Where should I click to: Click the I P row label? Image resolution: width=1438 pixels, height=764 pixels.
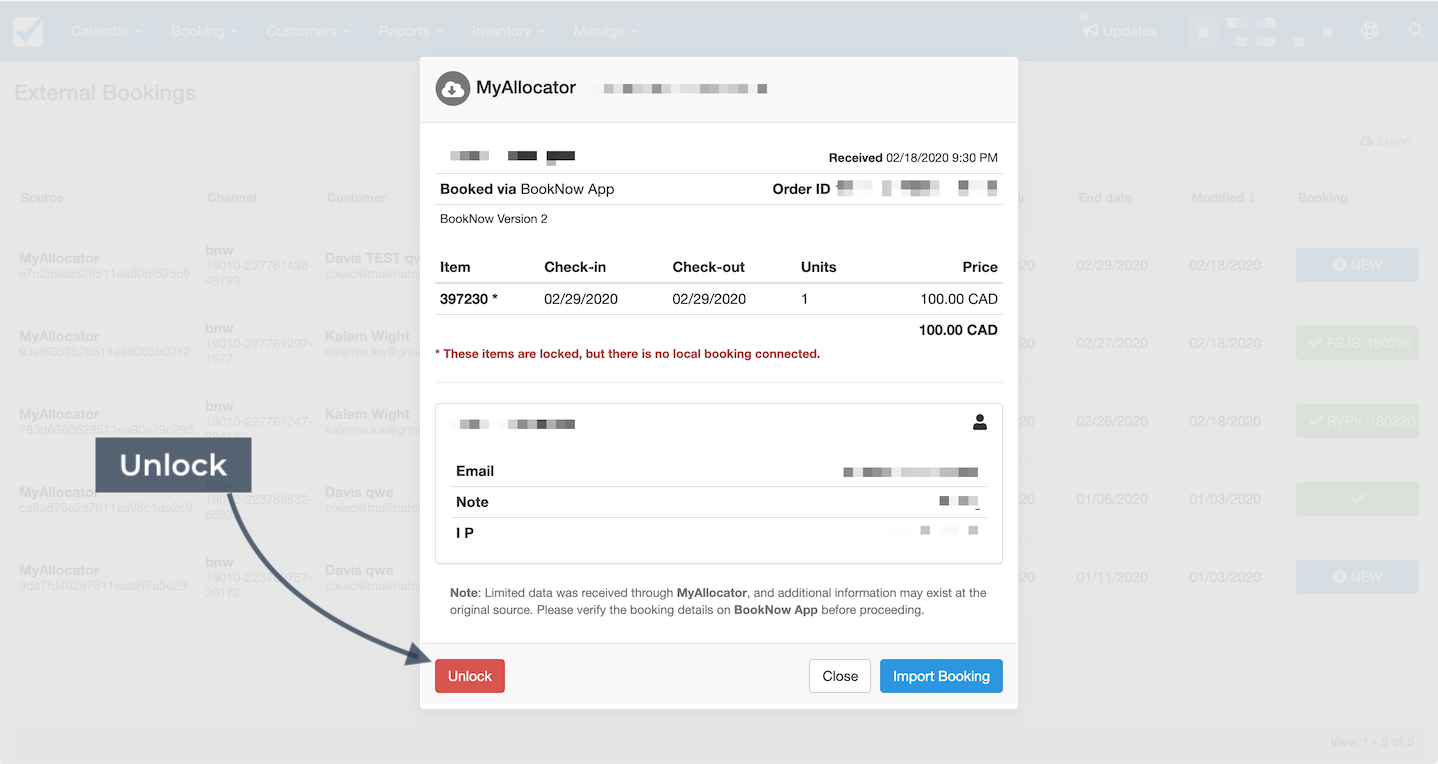point(465,533)
